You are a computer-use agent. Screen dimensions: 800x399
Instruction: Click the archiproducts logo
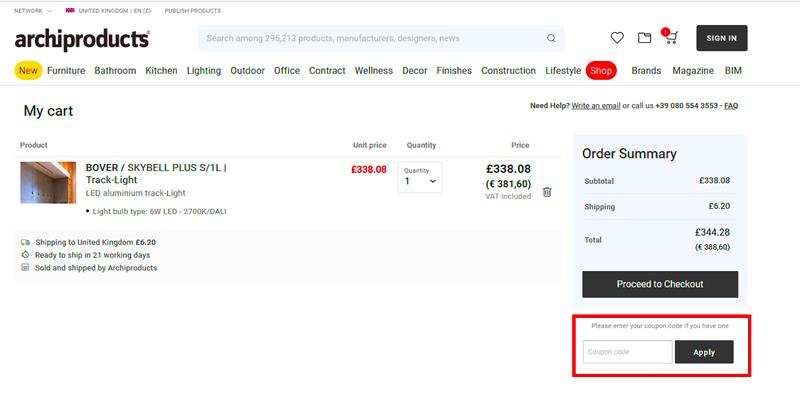click(x=82, y=40)
